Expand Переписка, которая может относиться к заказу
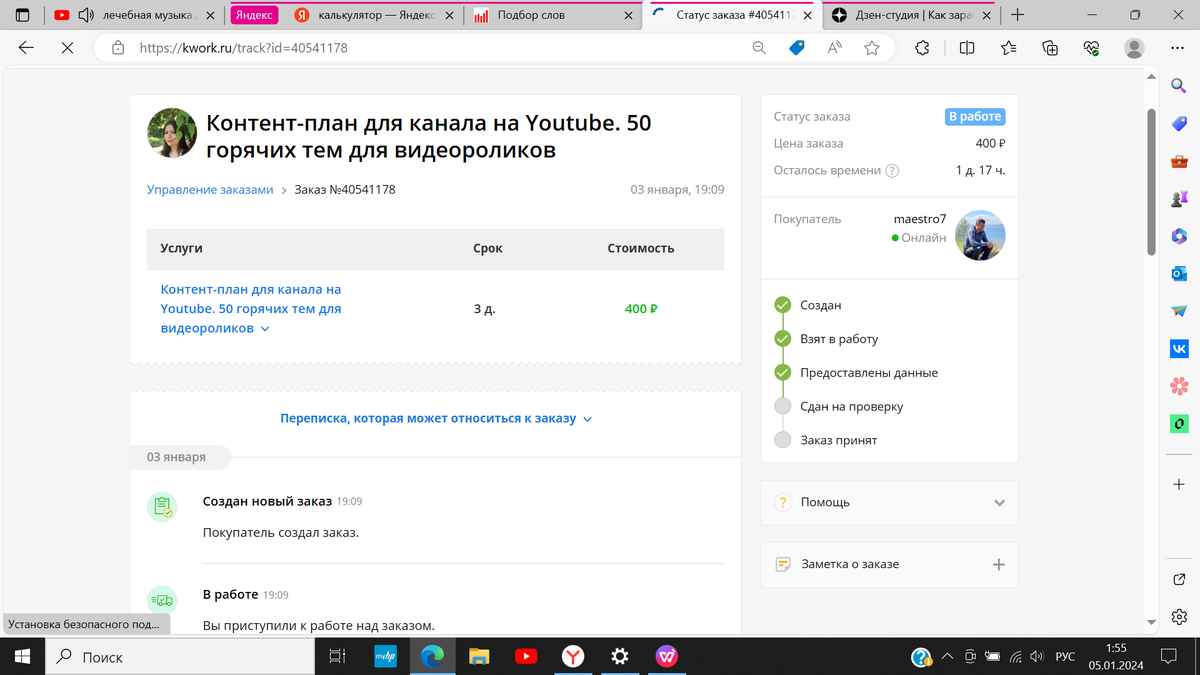This screenshot has width=1200, height=675. click(436, 419)
